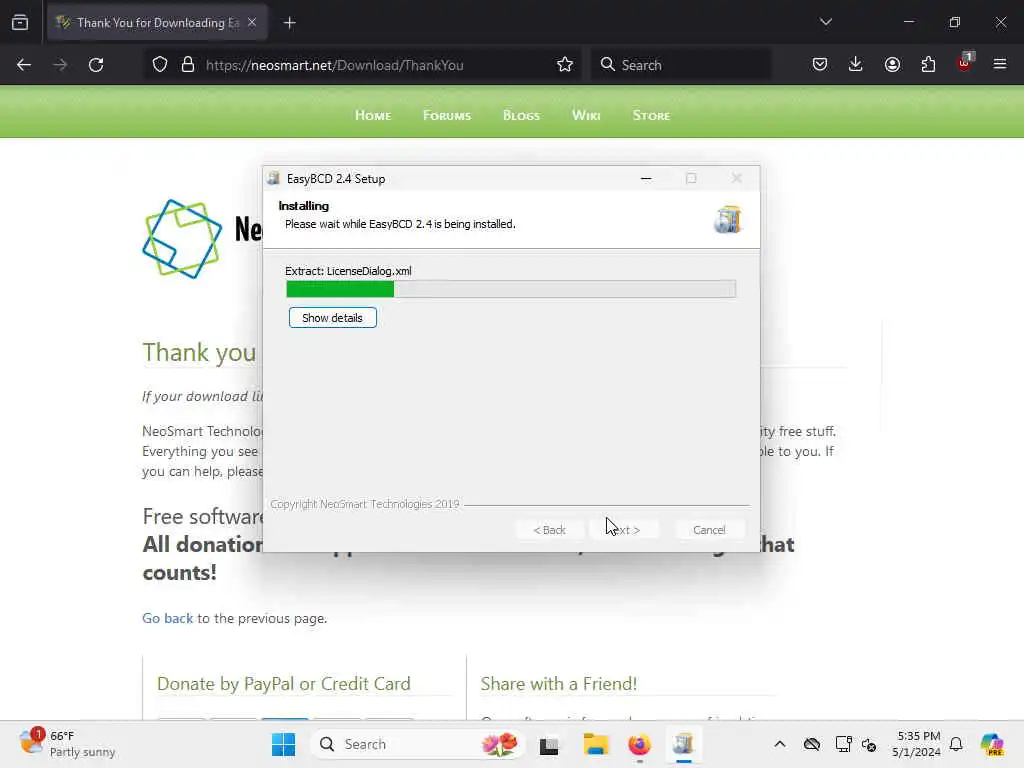
Task: Open the Copilot preview taskbar icon
Action: click(991, 744)
